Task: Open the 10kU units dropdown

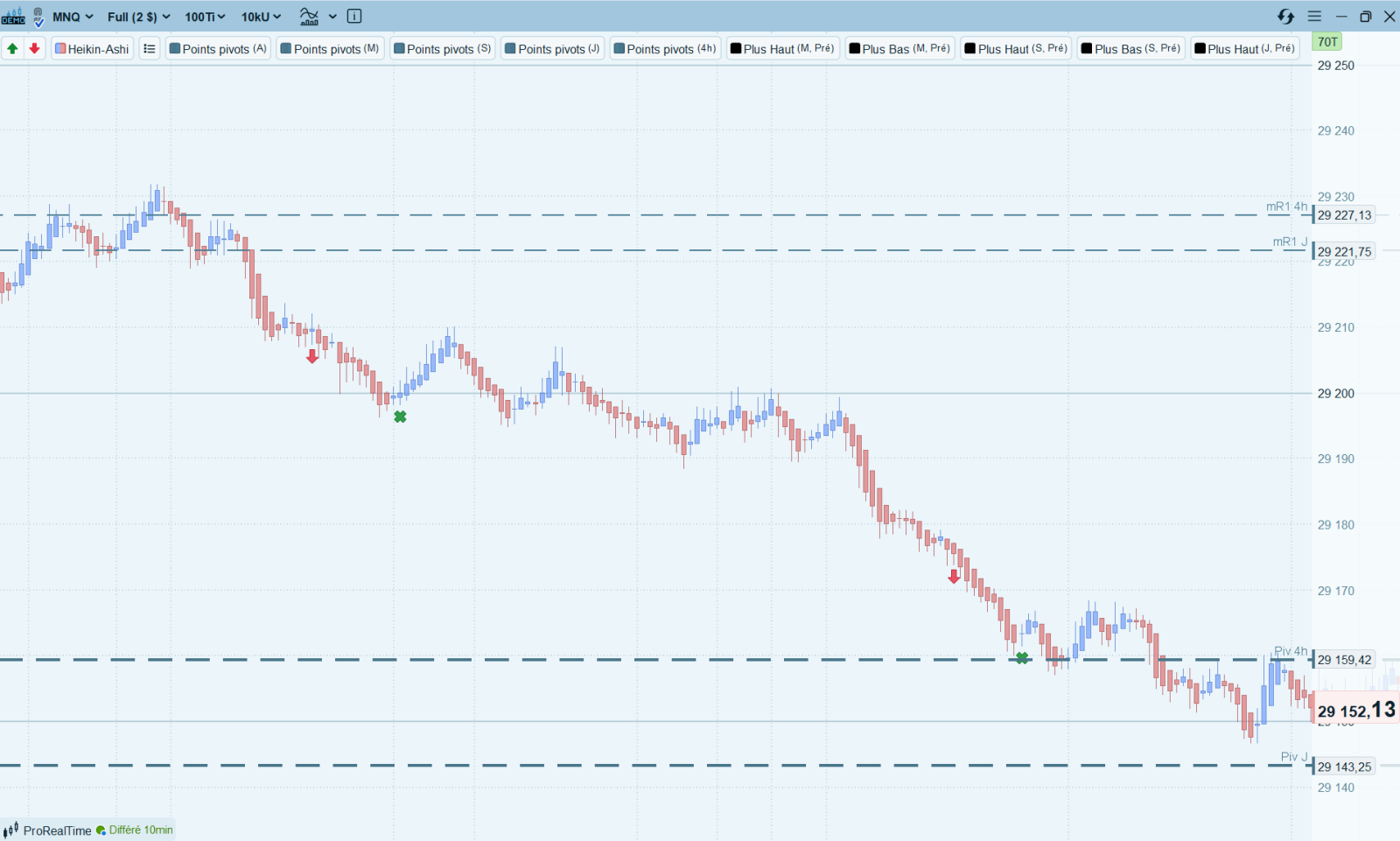Action: pyautogui.click(x=262, y=17)
